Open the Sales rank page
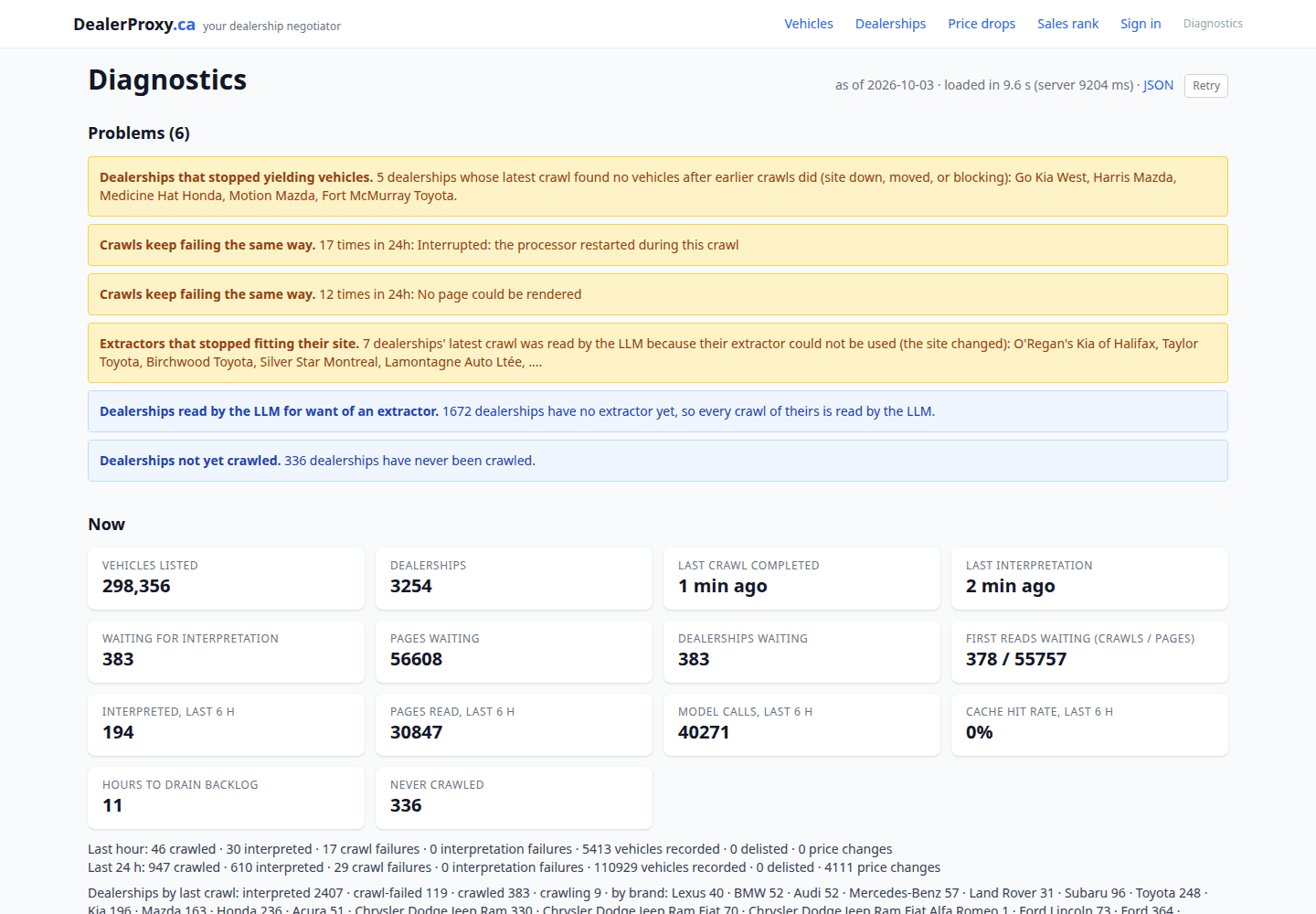This screenshot has width=1316, height=914. click(x=1067, y=24)
